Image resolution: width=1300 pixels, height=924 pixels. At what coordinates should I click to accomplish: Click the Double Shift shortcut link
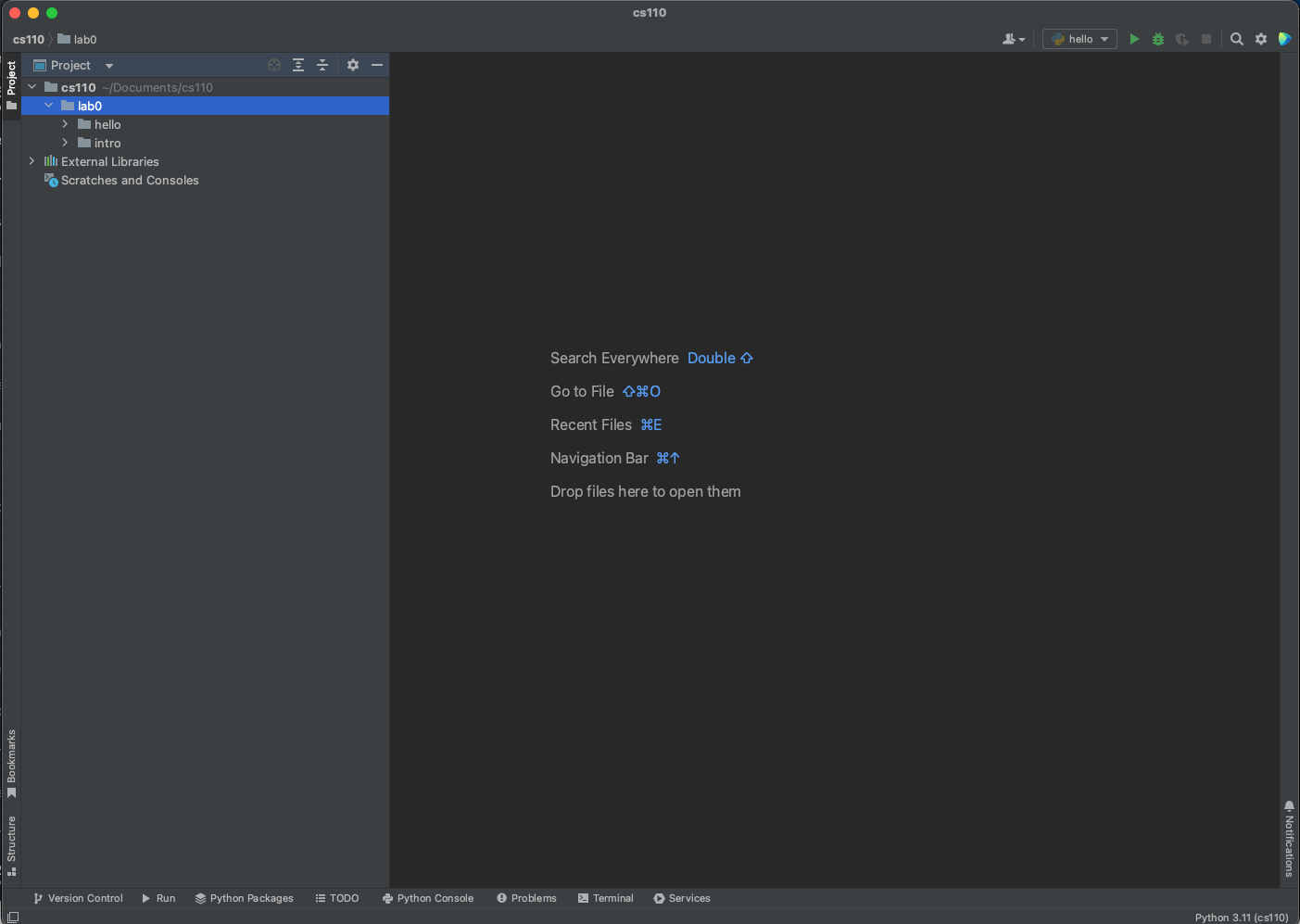click(720, 358)
